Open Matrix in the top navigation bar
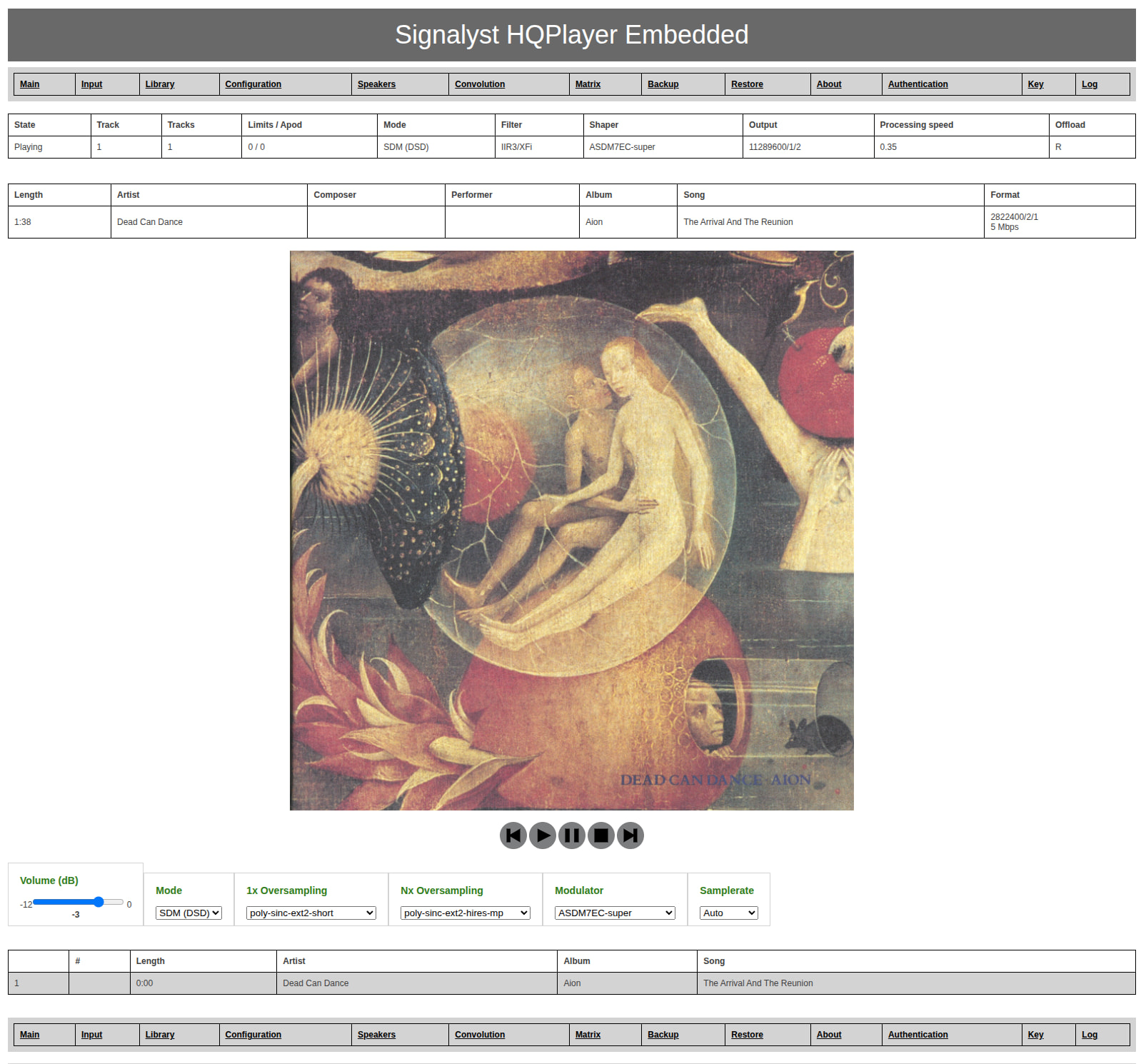Viewport: 1146px width, 1064px height. point(588,84)
